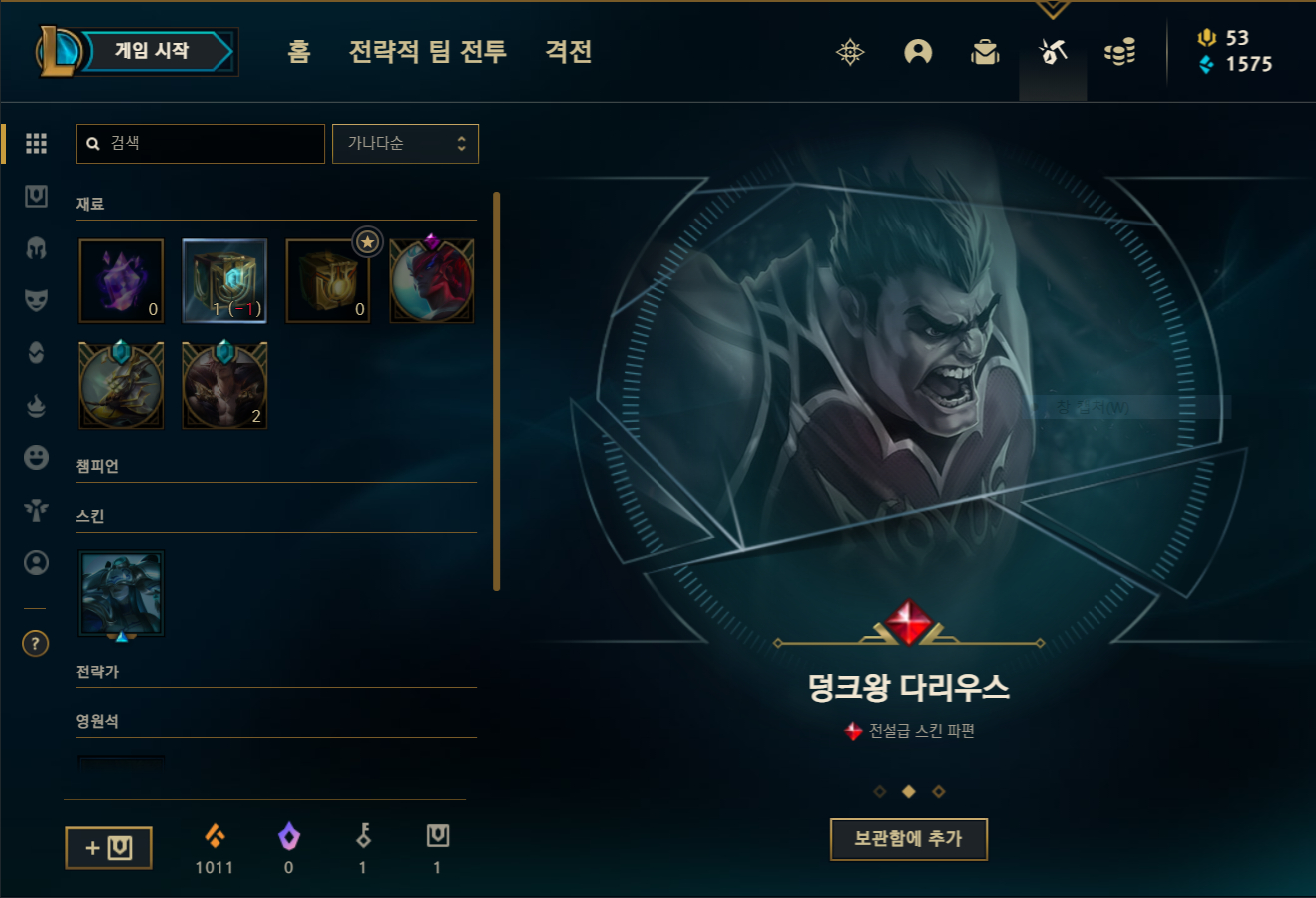Click the 보관함에 추가 button
1316x898 pixels.
pyautogui.click(x=908, y=839)
